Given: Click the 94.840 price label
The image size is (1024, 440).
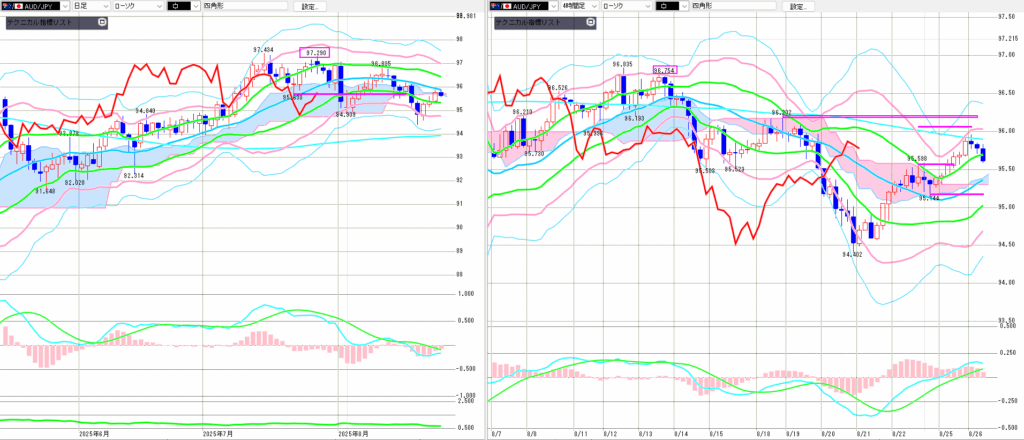Looking at the screenshot, I should tap(146, 111).
